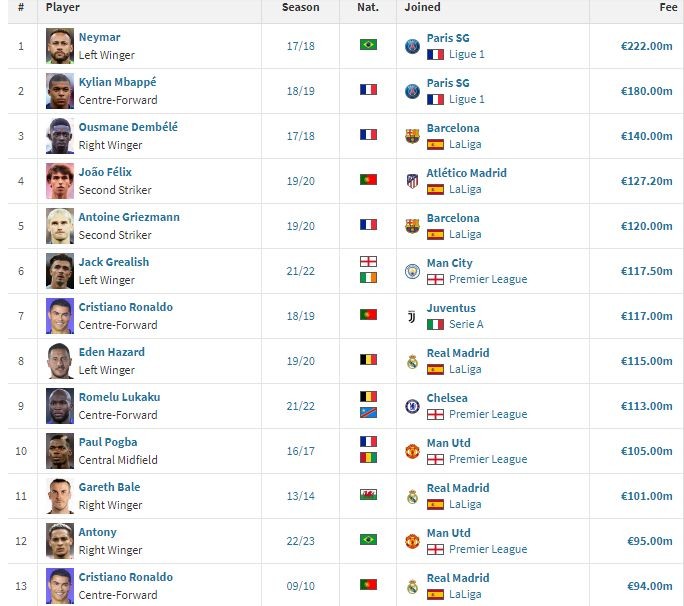684x606 pixels.
Task: Click the Man Utd crest in Antony's row
Action: [x=412, y=541]
